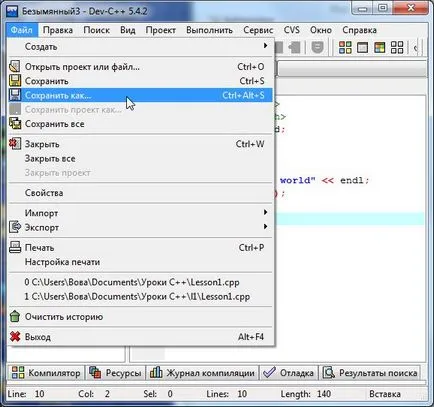The image size is (434, 407).
Task: Select the Сохранить как... menu entry
Action: (x=140, y=95)
